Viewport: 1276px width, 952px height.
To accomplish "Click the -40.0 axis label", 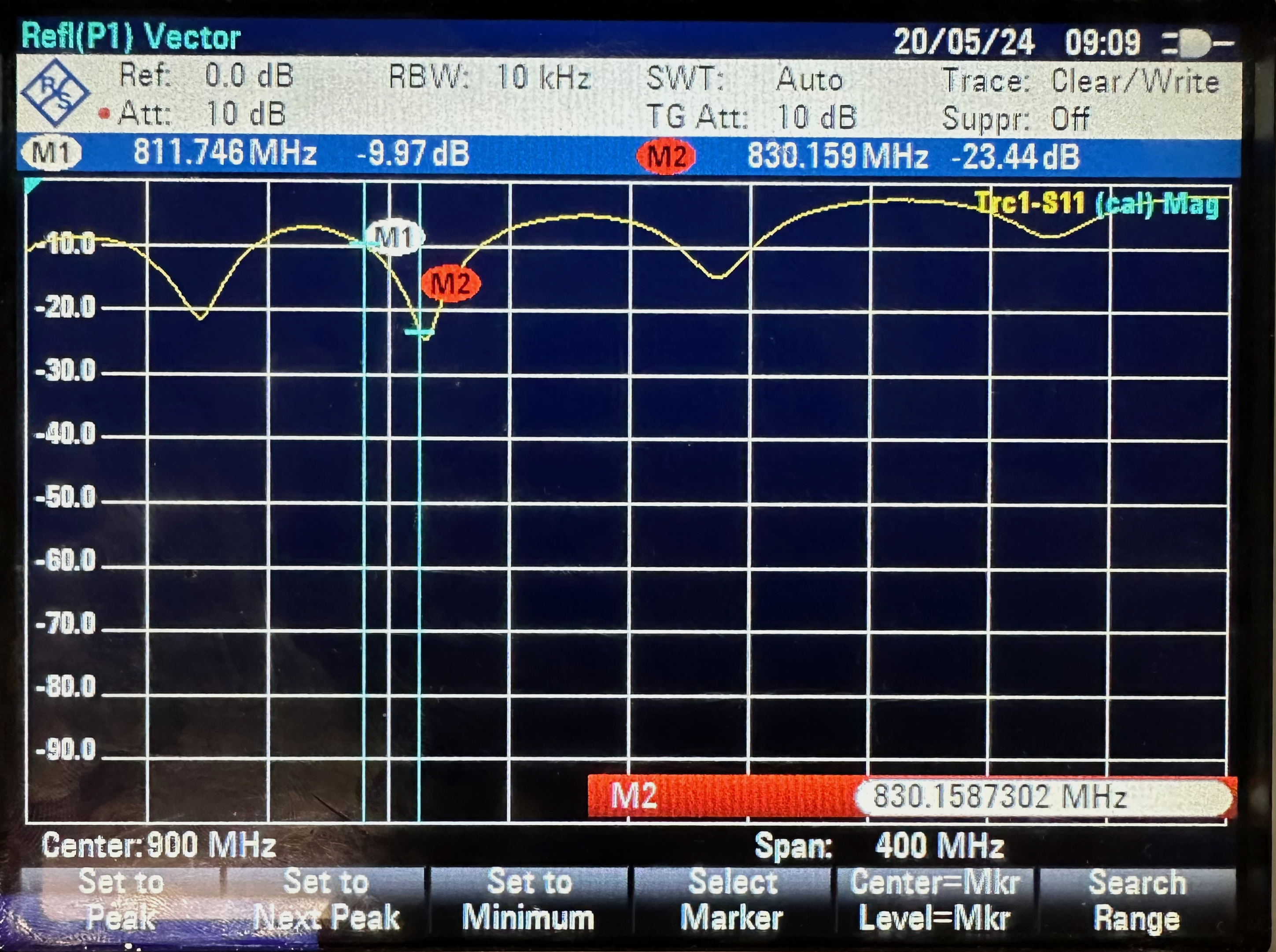I will pos(66,433).
